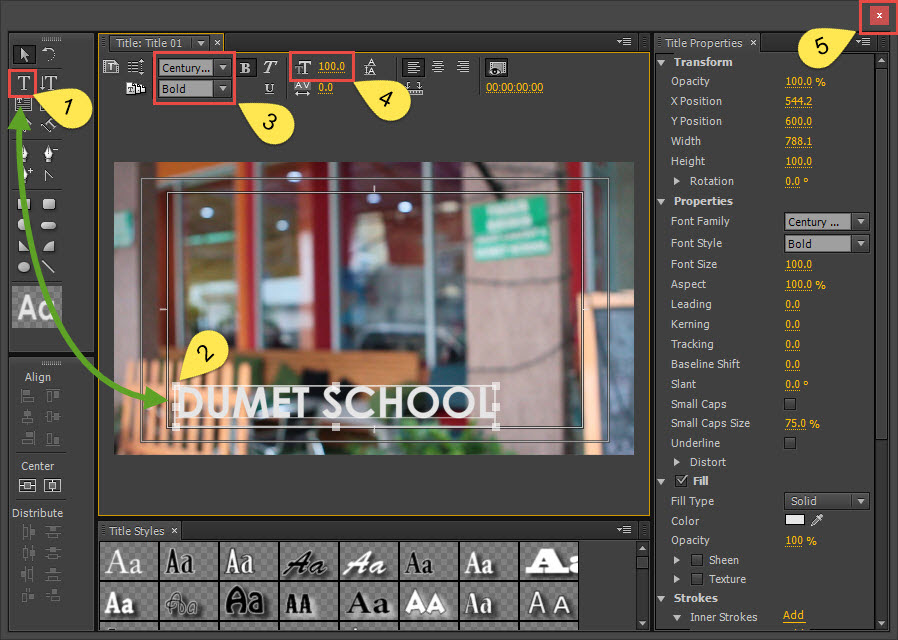The width and height of the screenshot is (898, 640).
Task: Select the Convert Anchor Point tool
Action: coord(49,175)
